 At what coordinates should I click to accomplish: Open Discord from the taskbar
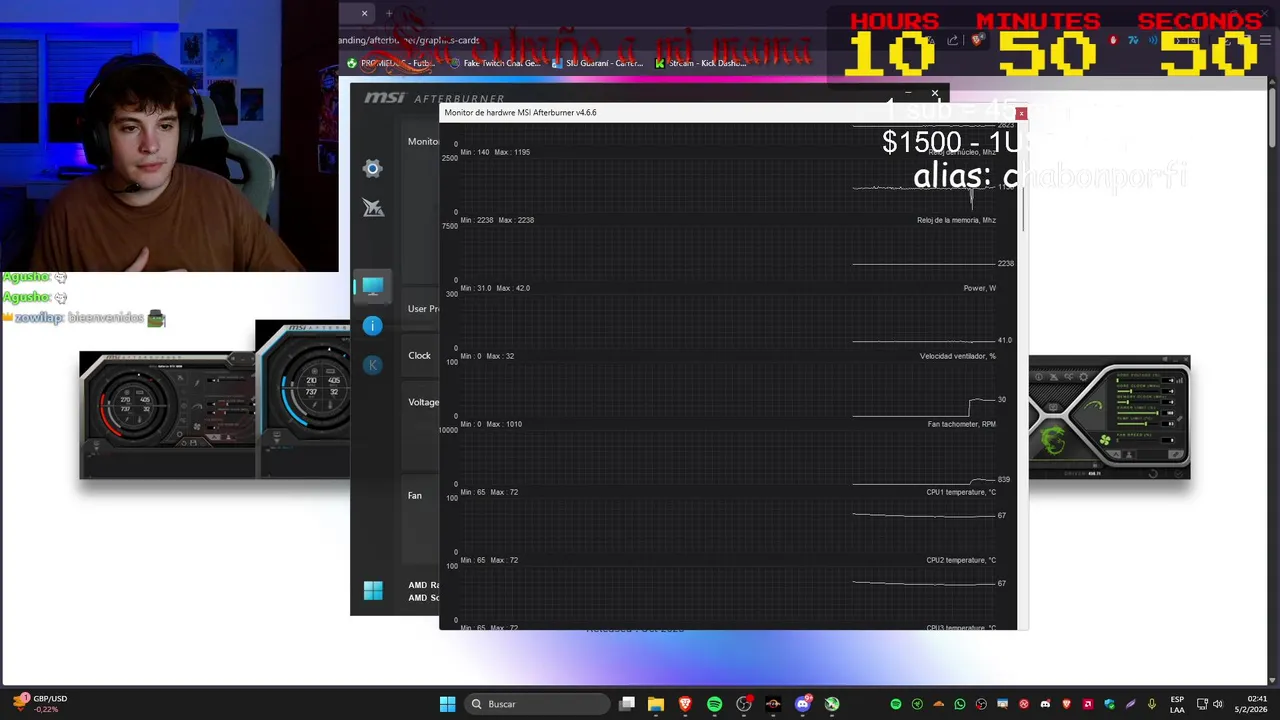pyautogui.click(x=802, y=704)
